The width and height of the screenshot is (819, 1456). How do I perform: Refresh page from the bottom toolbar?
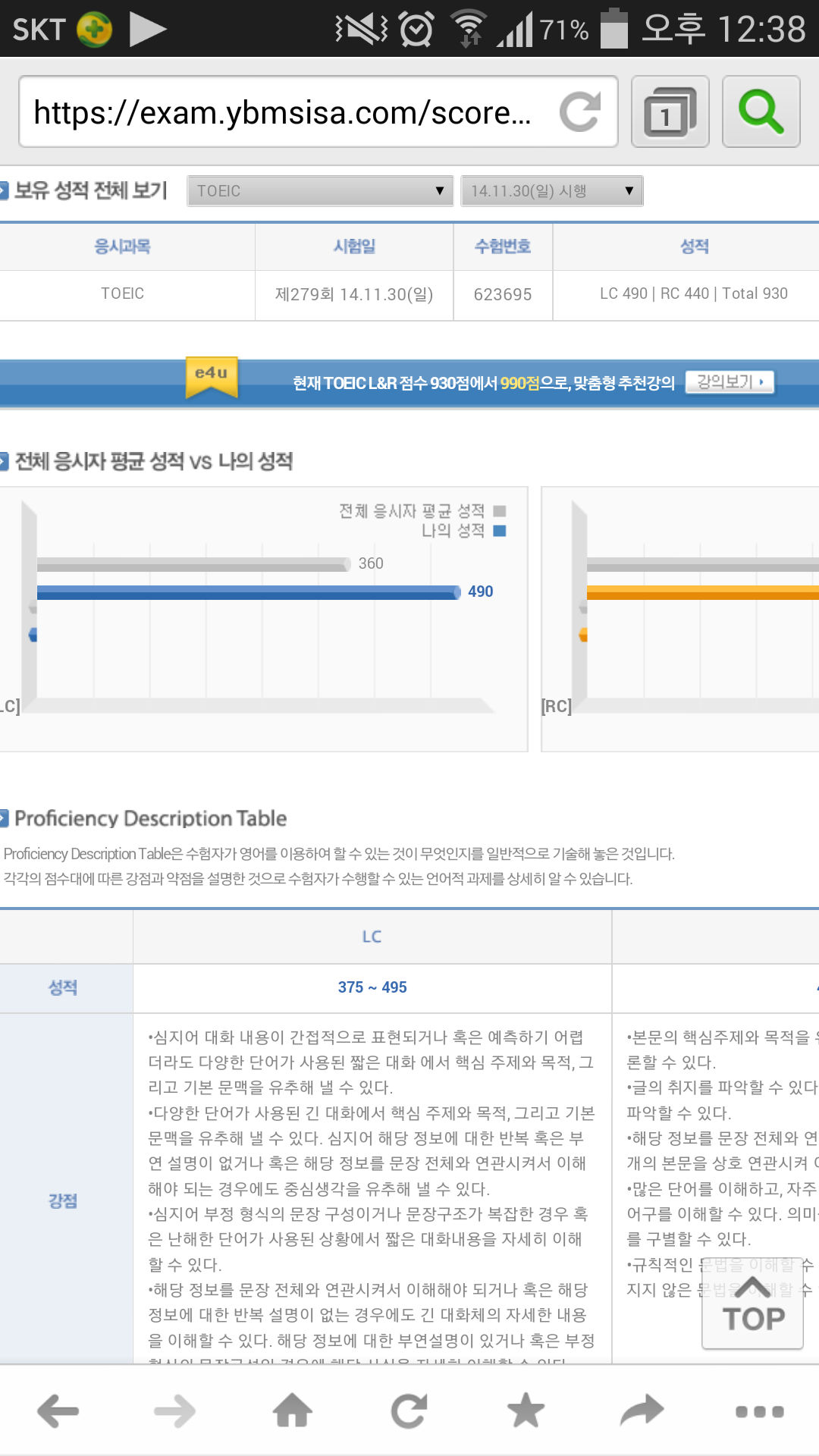click(x=409, y=1411)
